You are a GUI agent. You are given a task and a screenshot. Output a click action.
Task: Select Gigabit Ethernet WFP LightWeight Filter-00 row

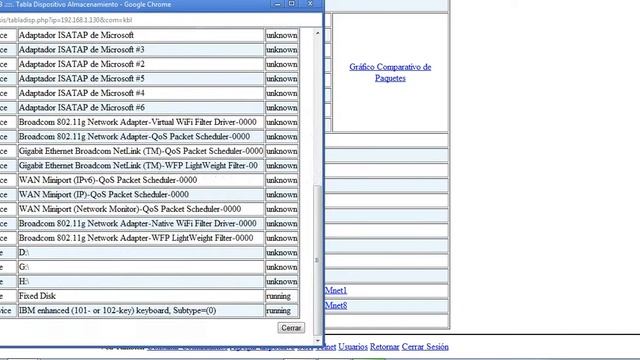click(x=141, y=166)
